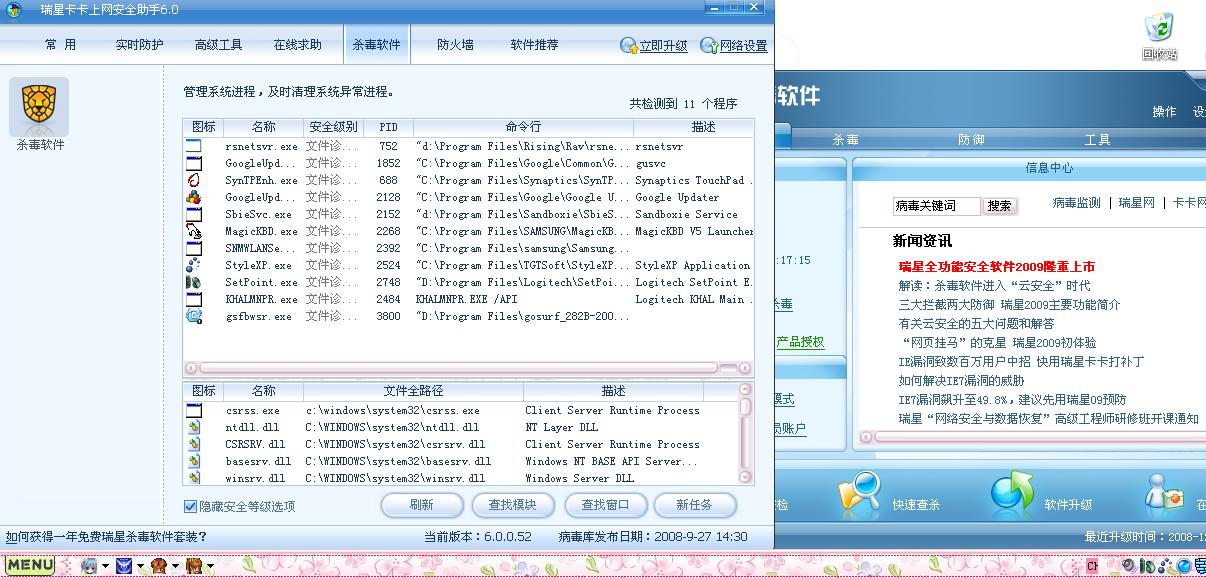Click the 网络设置 globe icon
1206x578 pixels.
tap(709, 46)
